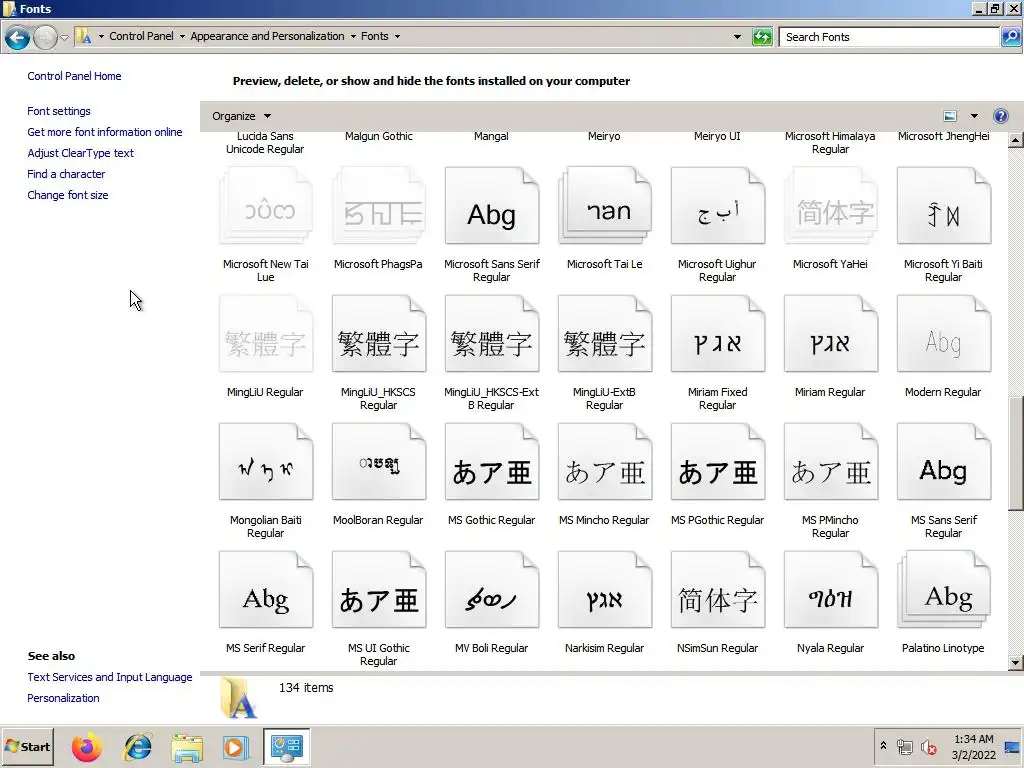Launch Firefox from the taskbar
This screenshot has width=1024, height=768.
click(87, 747)
